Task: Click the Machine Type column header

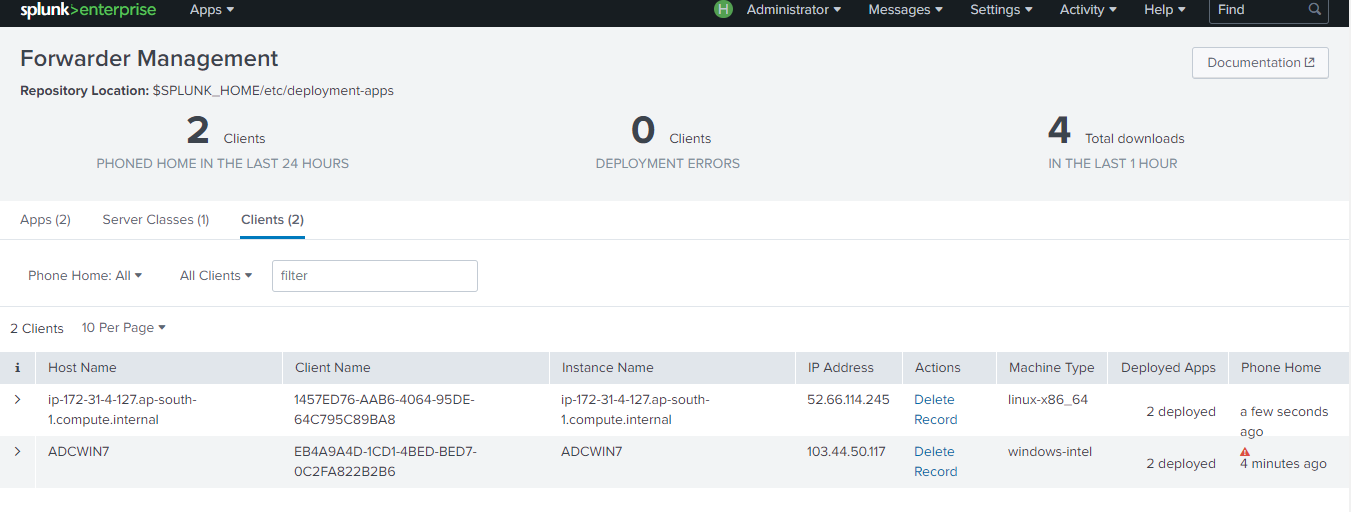Action: click(1052, 368)
